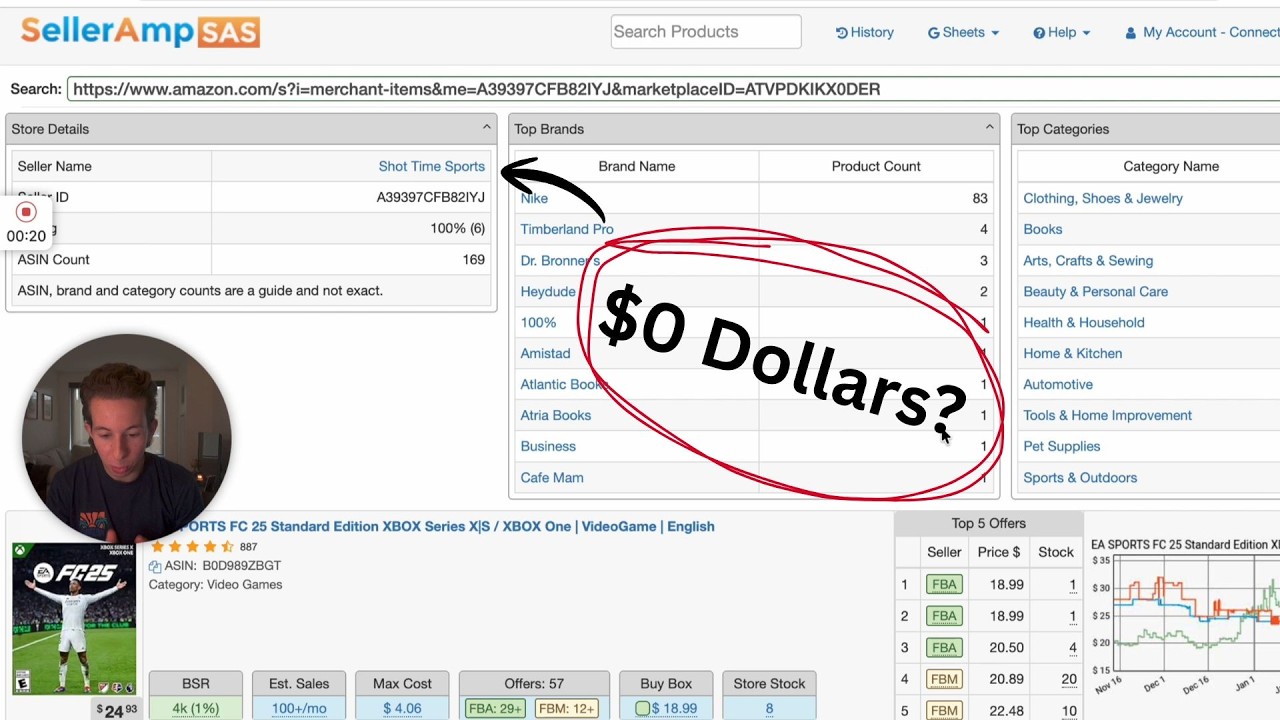Select the Tools & Home Improvement category
The image size is (1280, 720).
[x=1107, y=415]
